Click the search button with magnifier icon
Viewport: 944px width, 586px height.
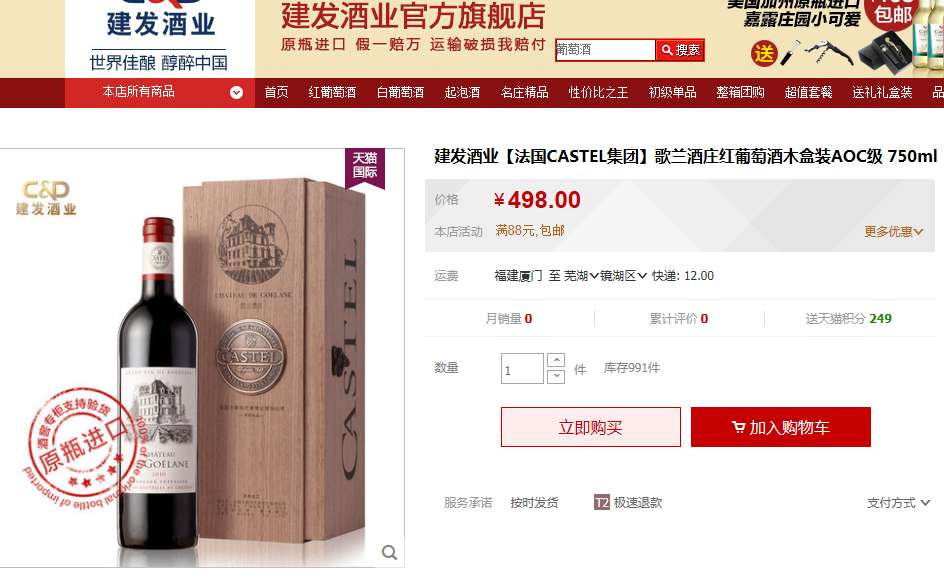point(680,50)
